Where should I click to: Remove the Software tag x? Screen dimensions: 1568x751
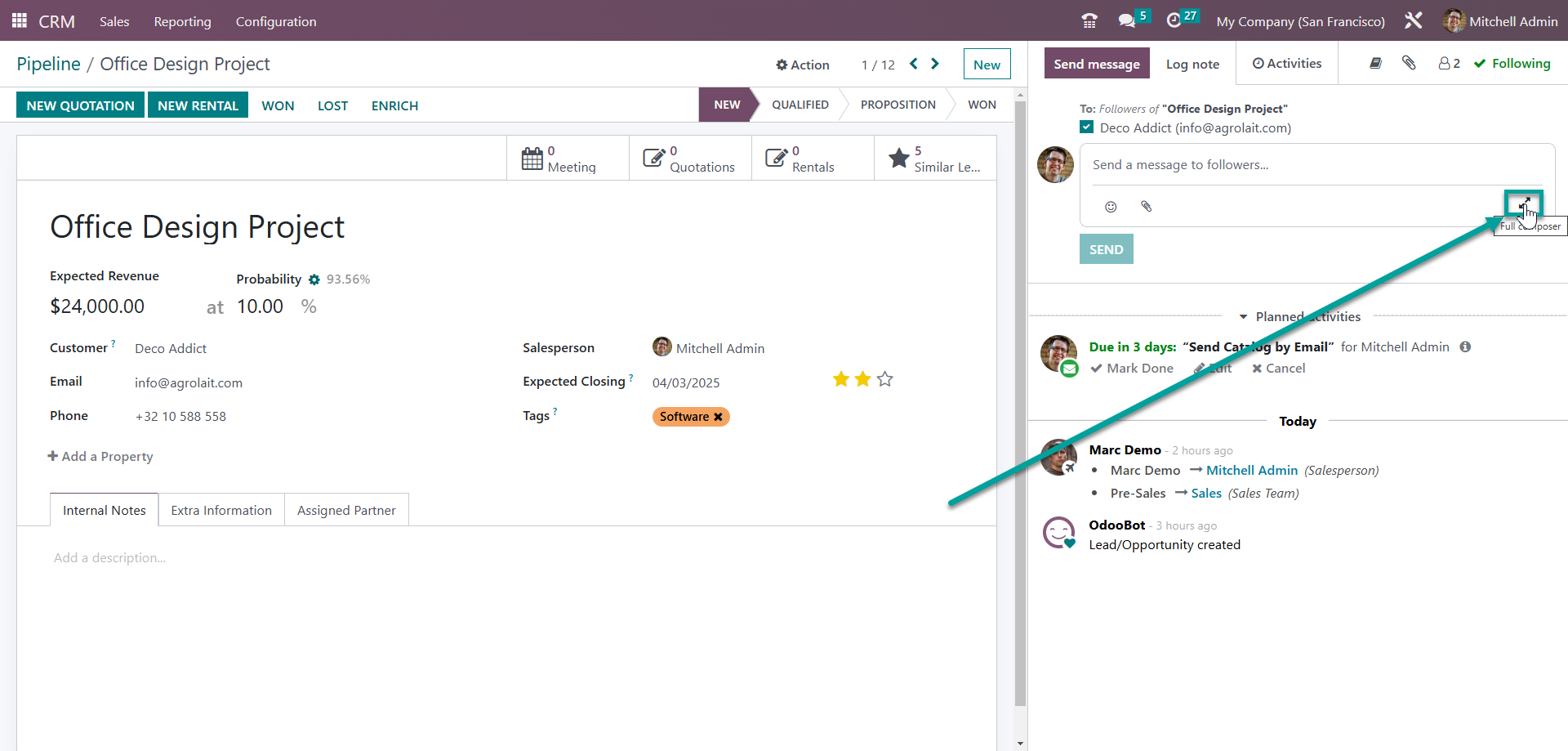(x=719, y=417)
